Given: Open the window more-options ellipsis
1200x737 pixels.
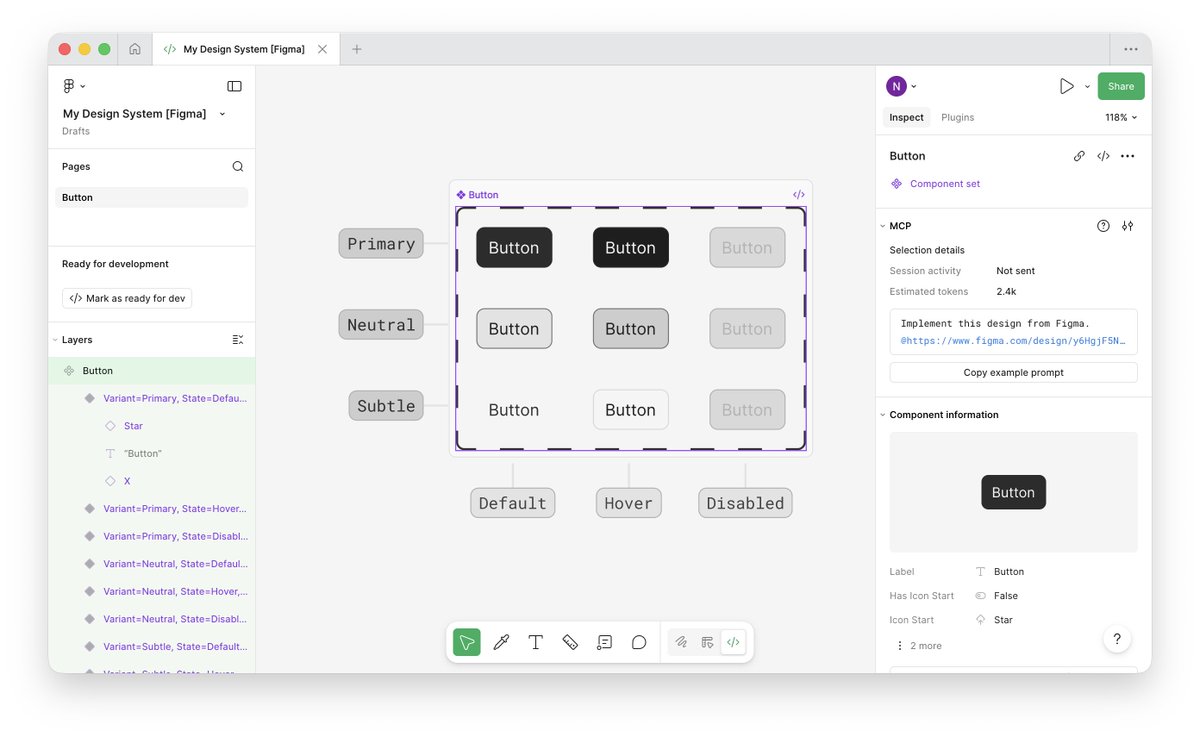Looking at the screenshot, I should 1131,49.
